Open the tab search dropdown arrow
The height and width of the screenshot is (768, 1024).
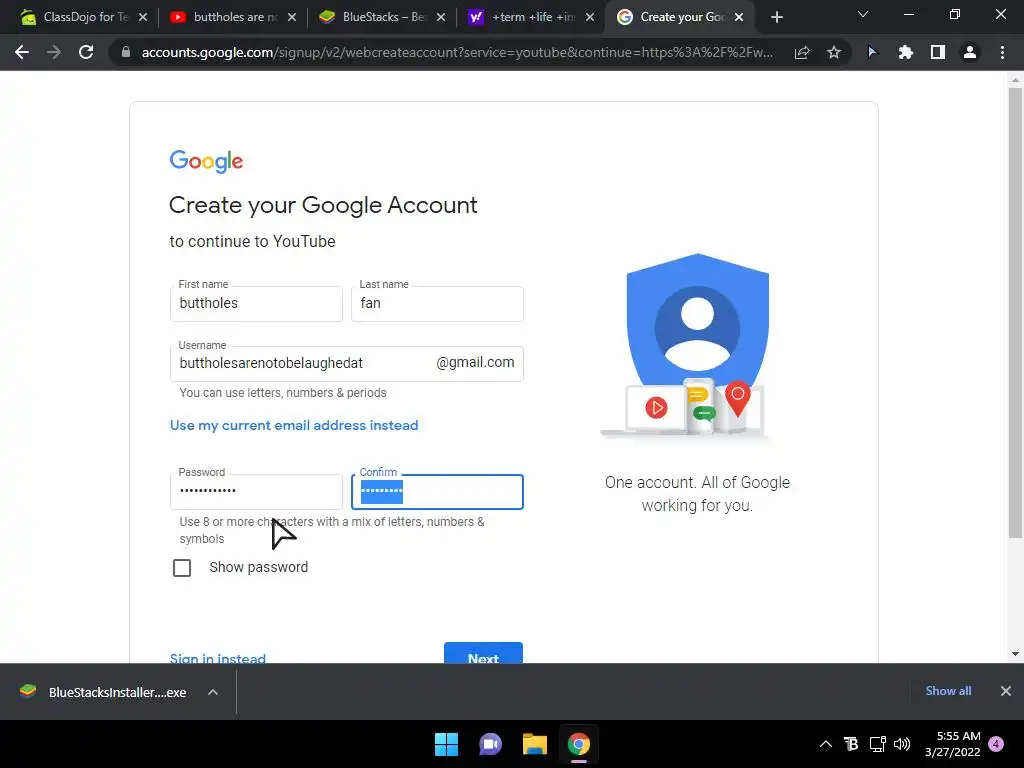(863, 14)
